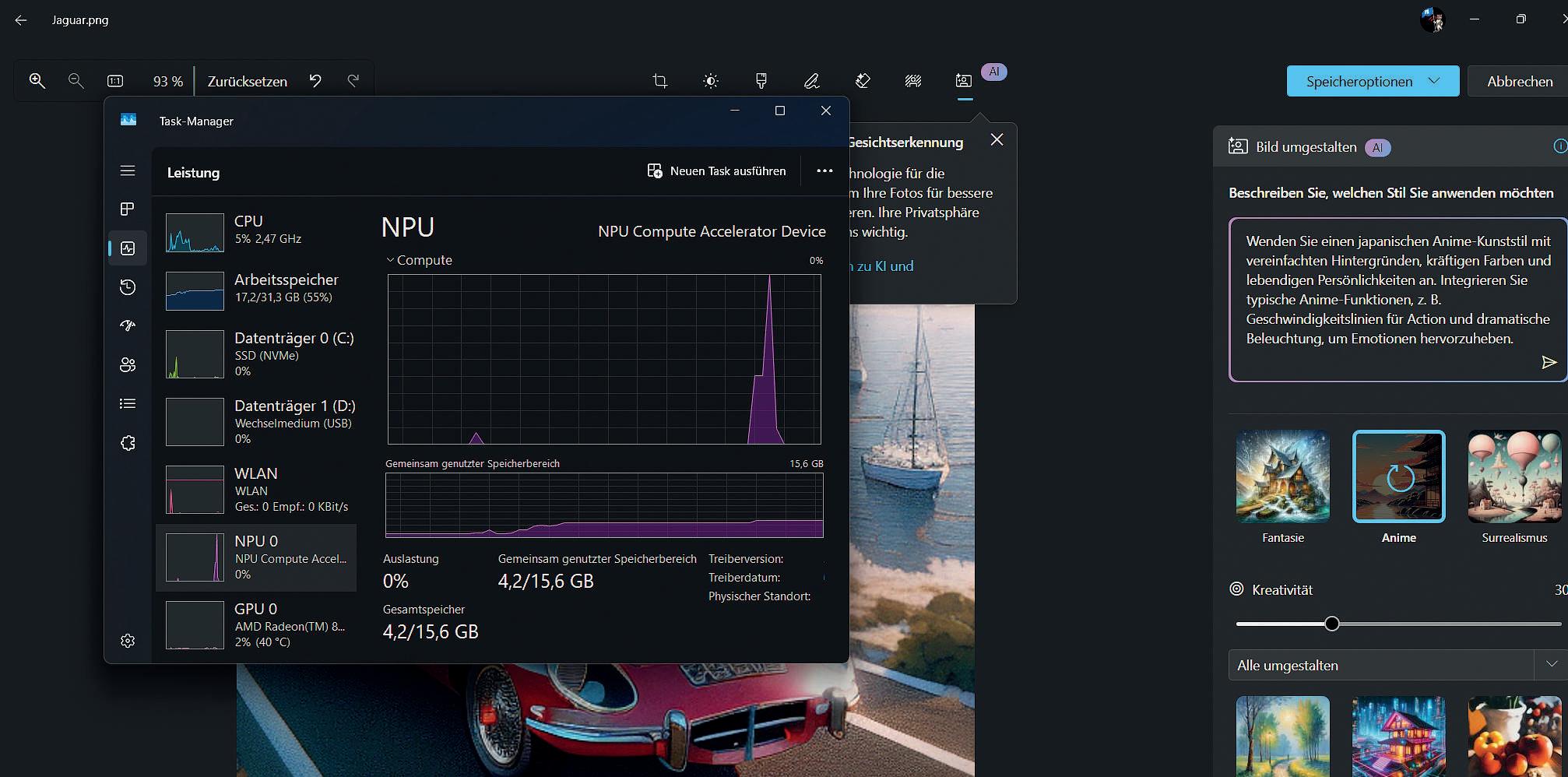The image size is (1568, 777).
Task: Click the 93 % zoom level value
Action: click(167, 82)
